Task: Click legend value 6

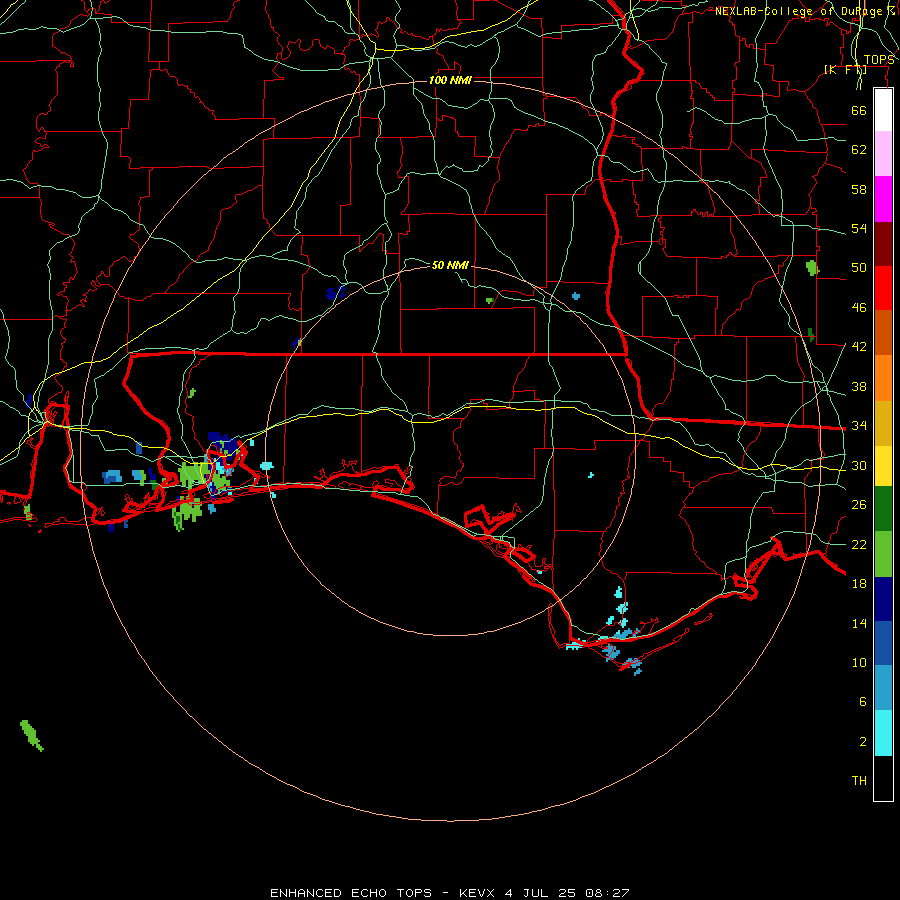Action: click(862, 702)
